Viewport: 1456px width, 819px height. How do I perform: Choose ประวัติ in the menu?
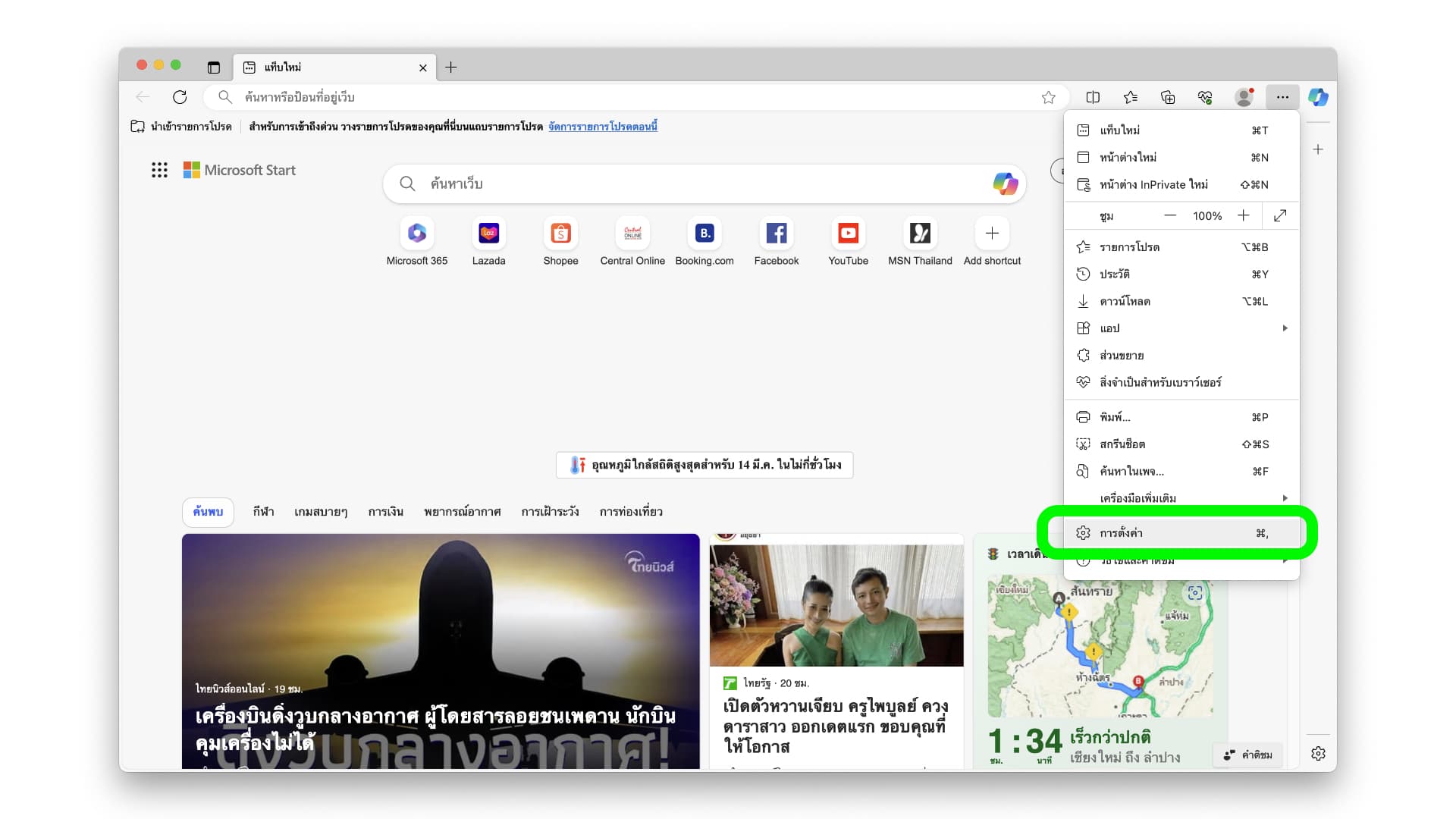tap(1115, 275)
